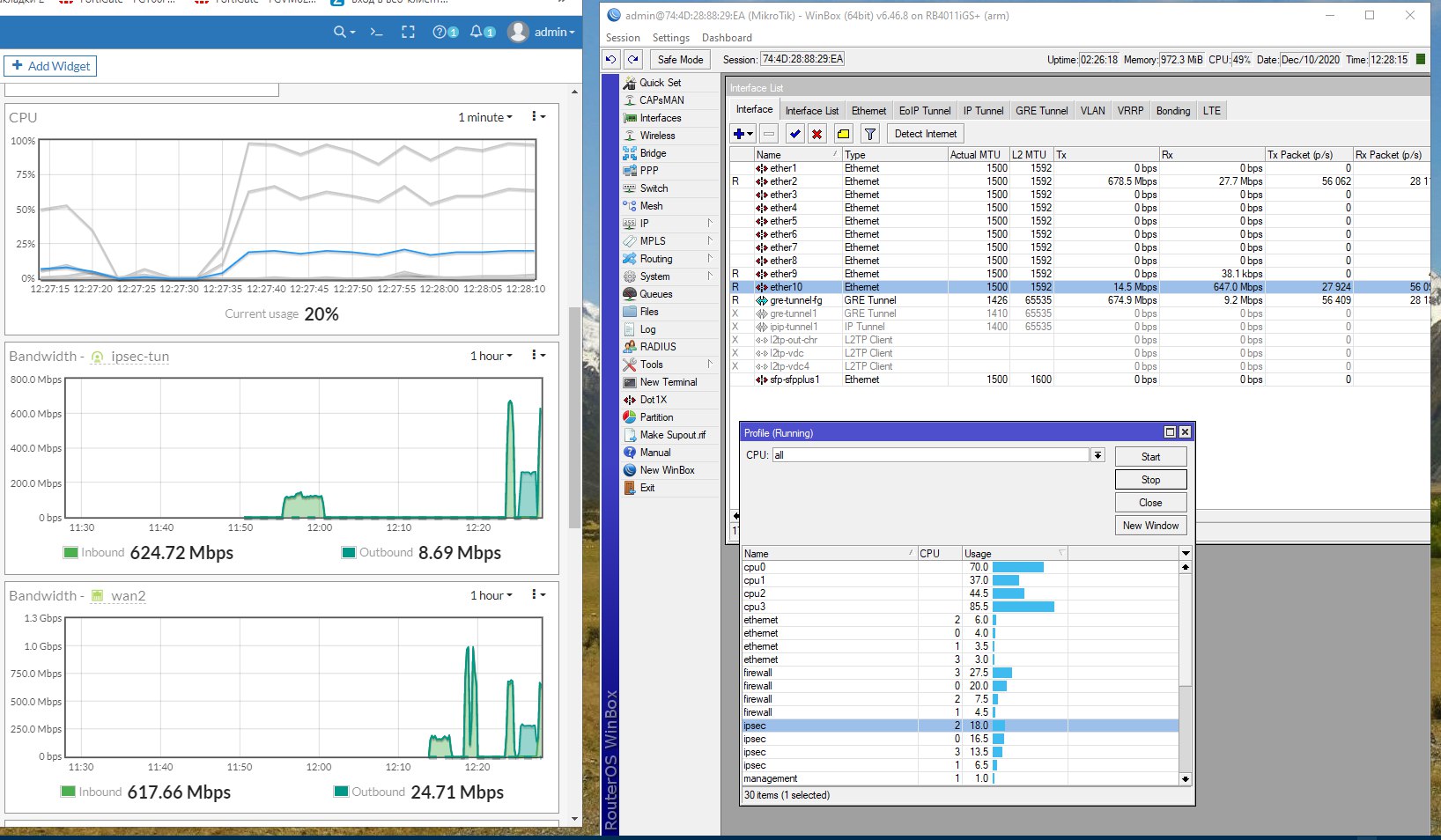Open CAPsMAN in WinBox sidebar
The image size is (1441, 840).
click(661, 100)
